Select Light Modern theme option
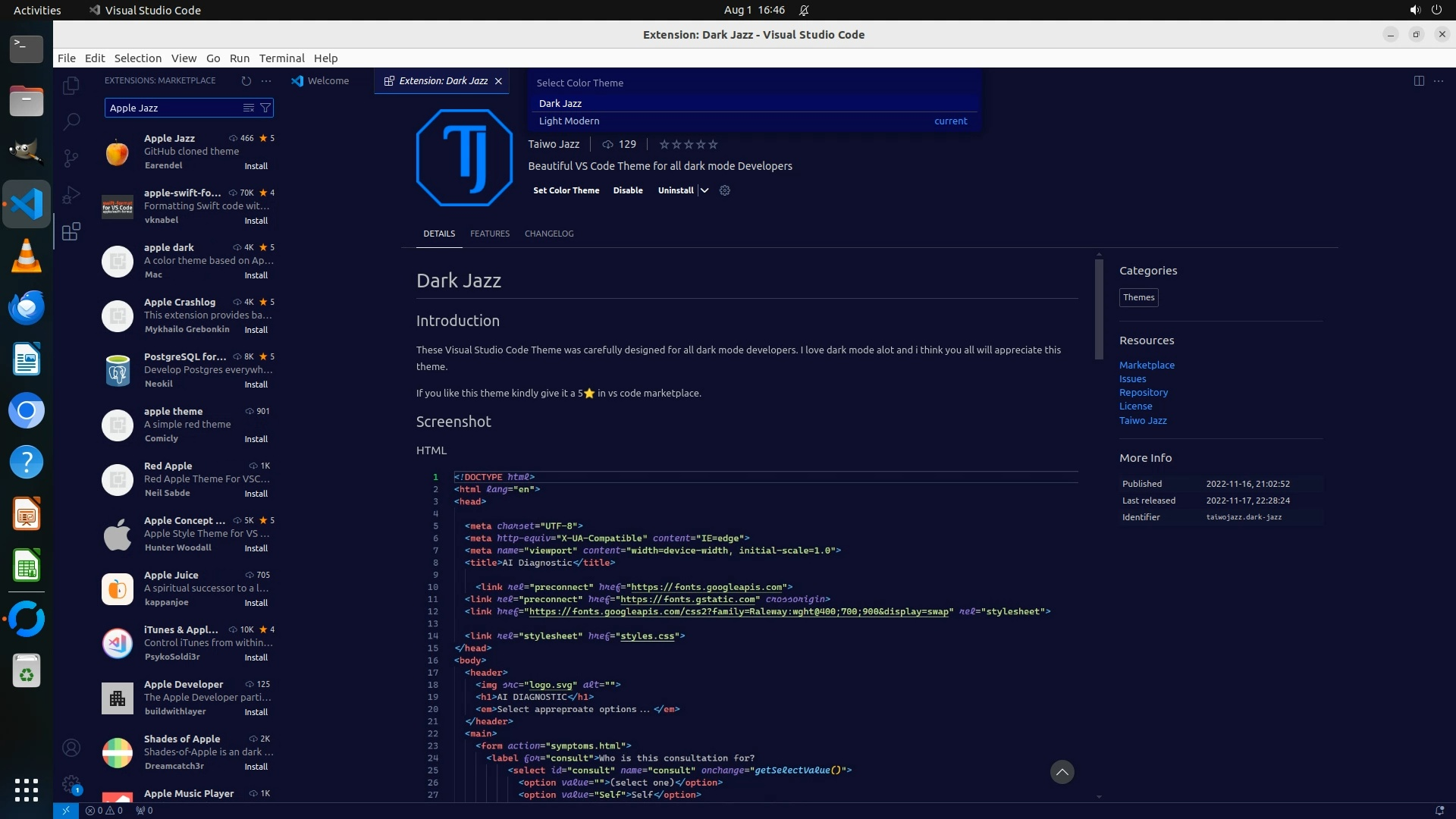Image resolution: width=1456 pixels, height=819 pixels. coord(569,121)
